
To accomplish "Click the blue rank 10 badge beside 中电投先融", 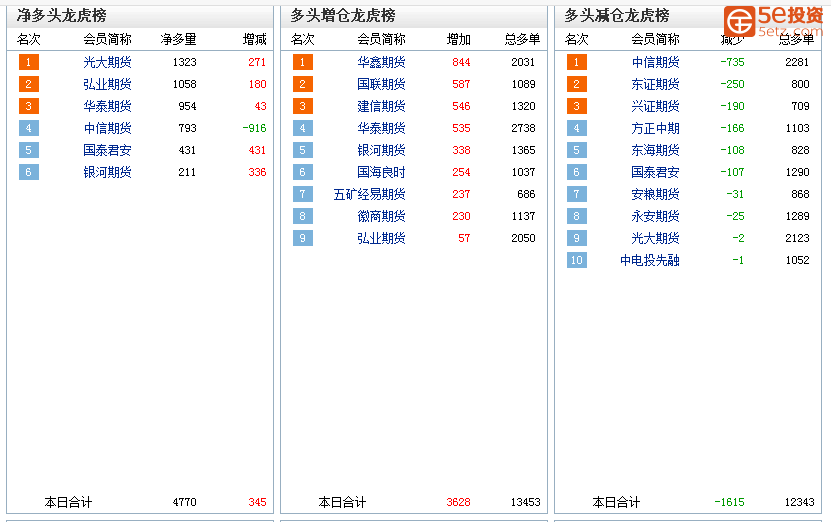I will [x=577, y=260].
